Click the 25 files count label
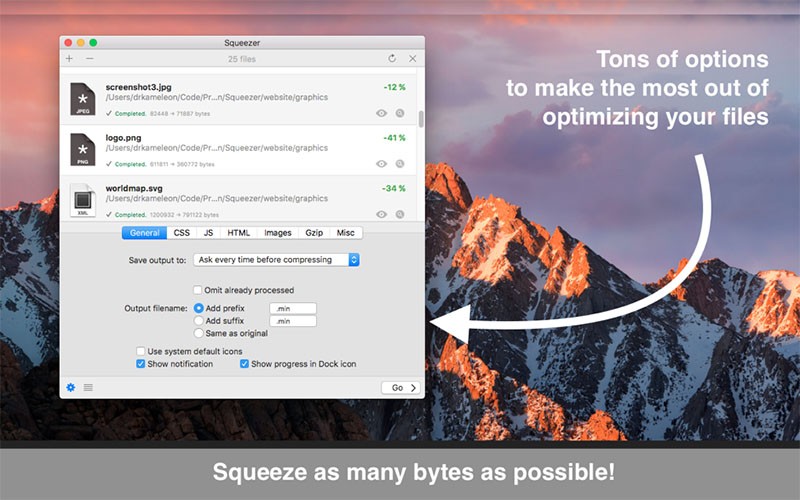 point(242,59)
